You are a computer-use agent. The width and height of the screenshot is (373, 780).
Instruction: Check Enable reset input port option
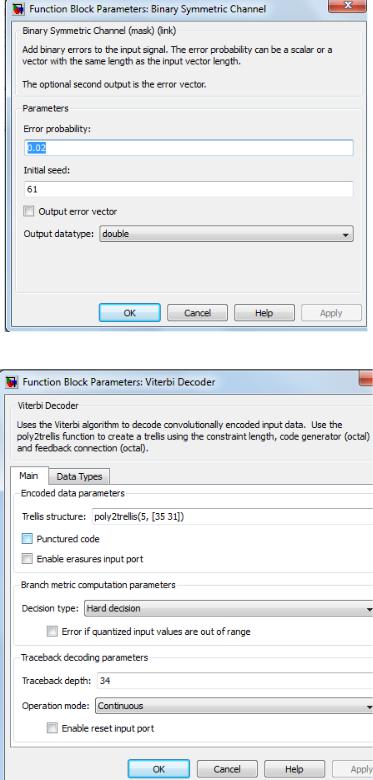52,728
